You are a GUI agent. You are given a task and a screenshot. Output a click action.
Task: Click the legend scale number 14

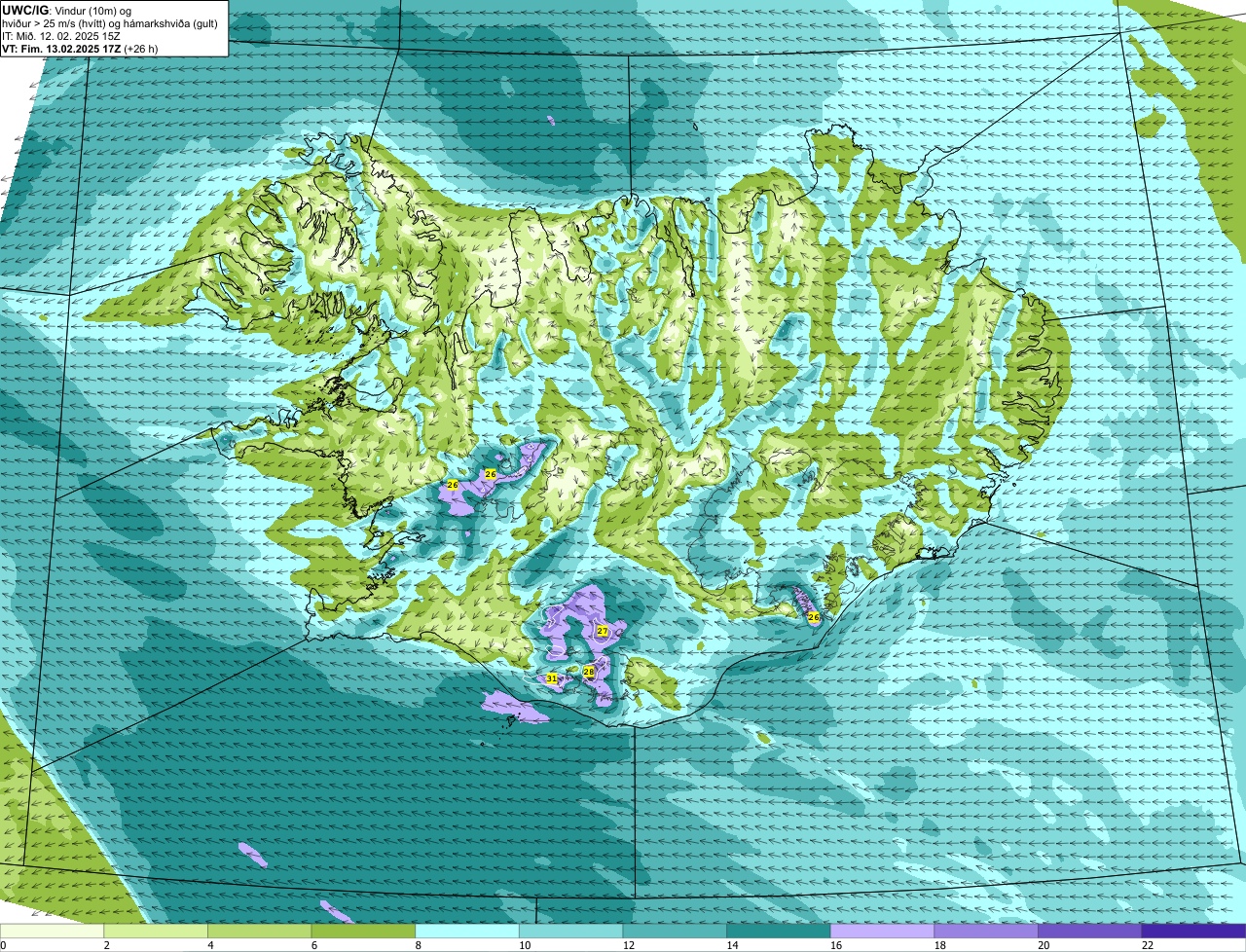[x=732, y=945]
